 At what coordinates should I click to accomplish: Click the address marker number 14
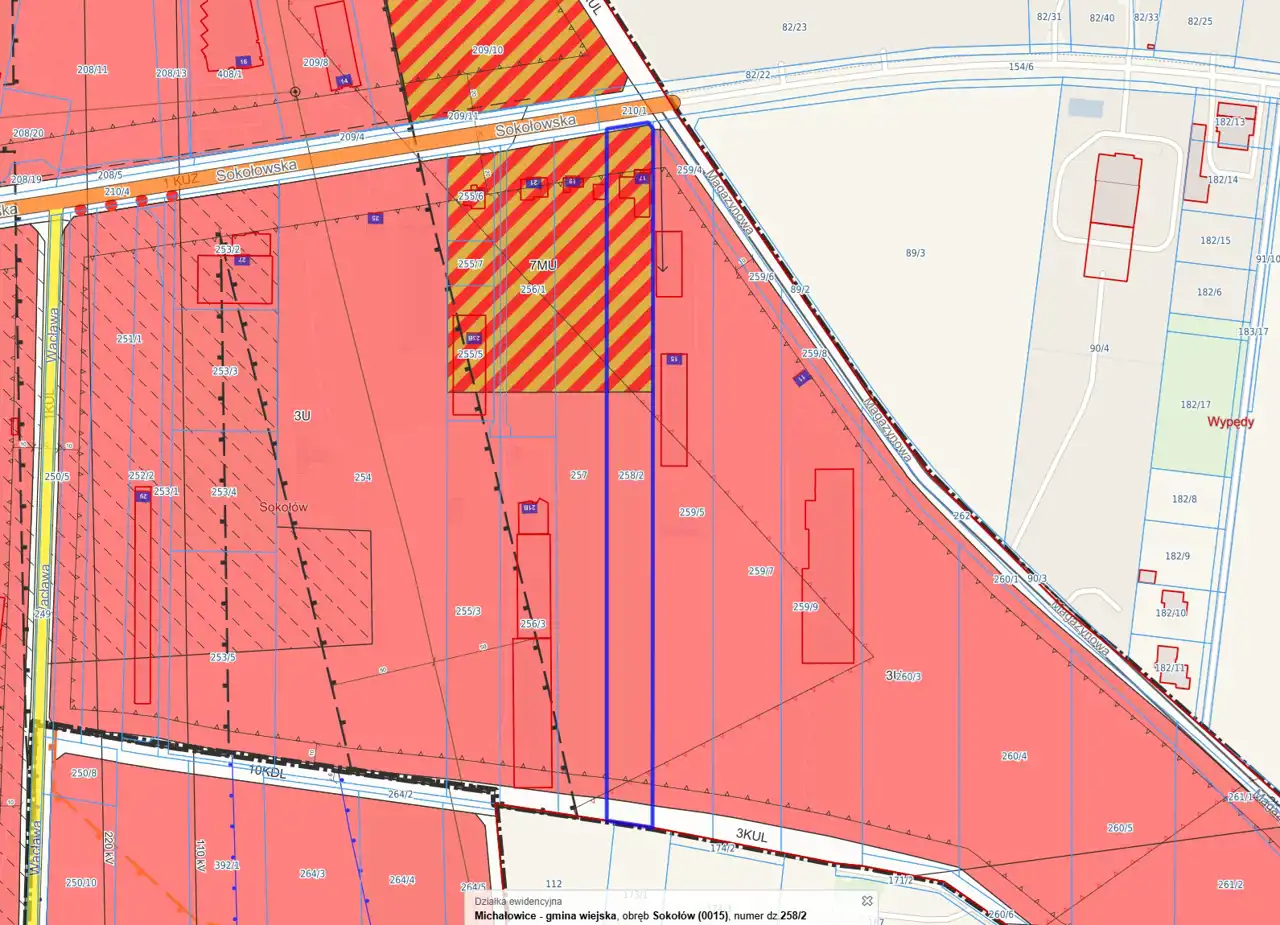344,80
